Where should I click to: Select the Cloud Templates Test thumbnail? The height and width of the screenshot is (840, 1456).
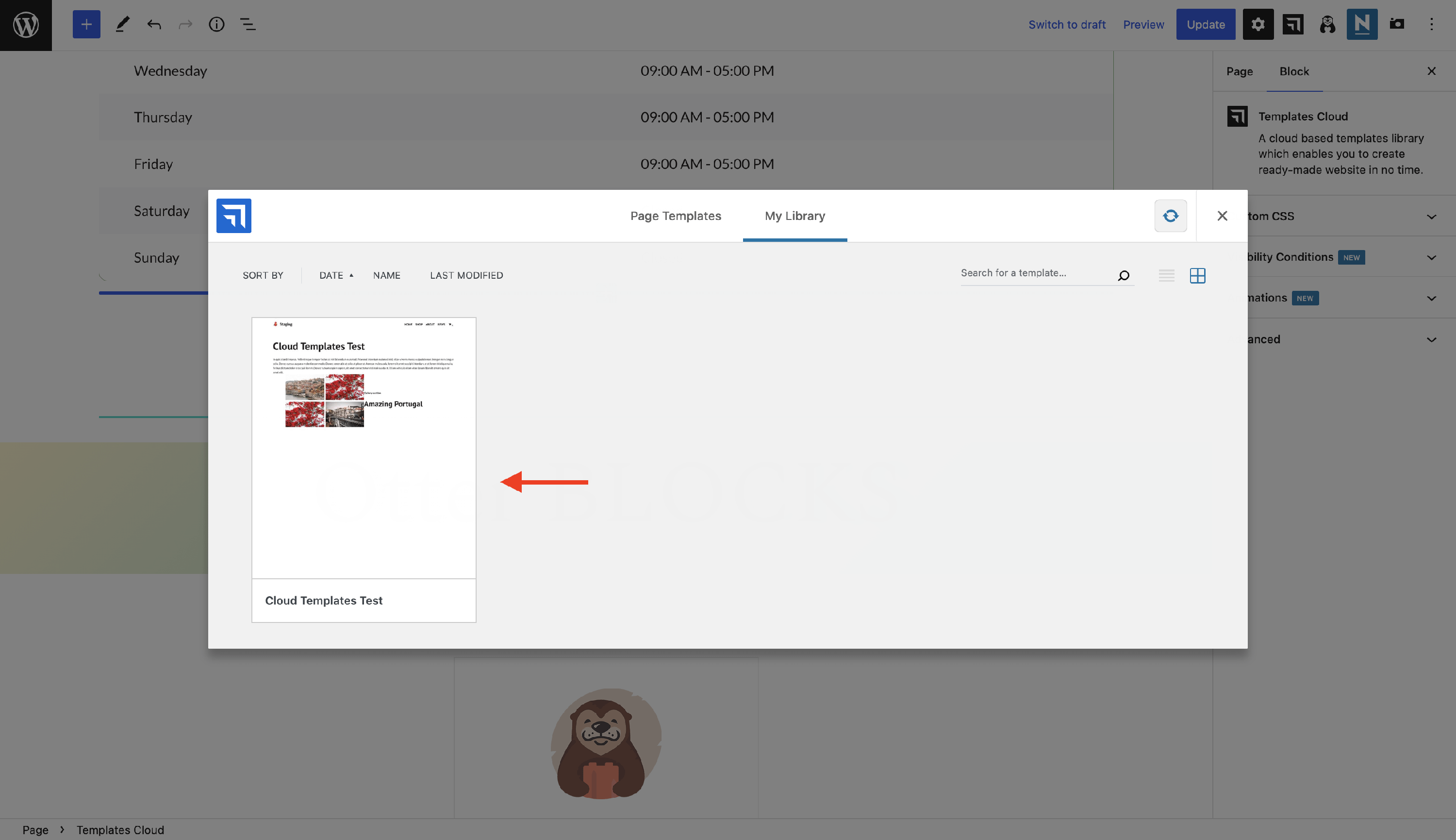coord(364,447)
